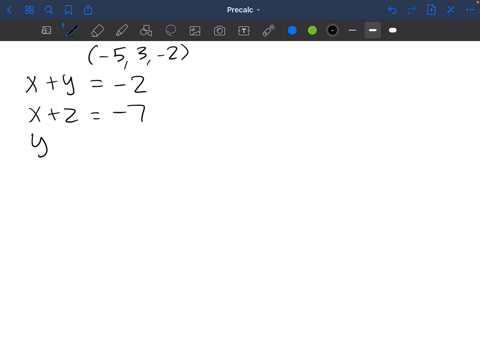Open the more options menu
The image size is (480, 360).
470,10
